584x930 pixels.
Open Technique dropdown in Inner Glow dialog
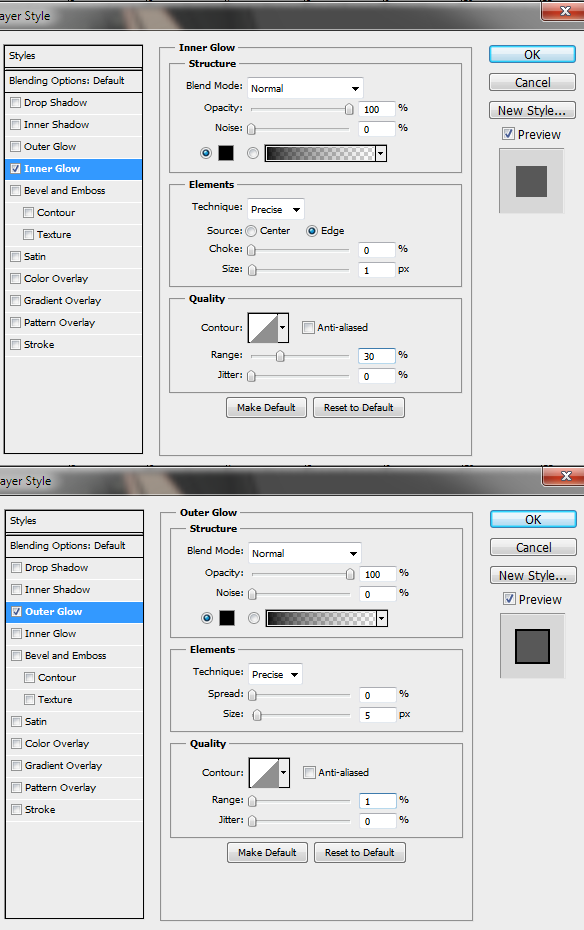coord(276,209)
